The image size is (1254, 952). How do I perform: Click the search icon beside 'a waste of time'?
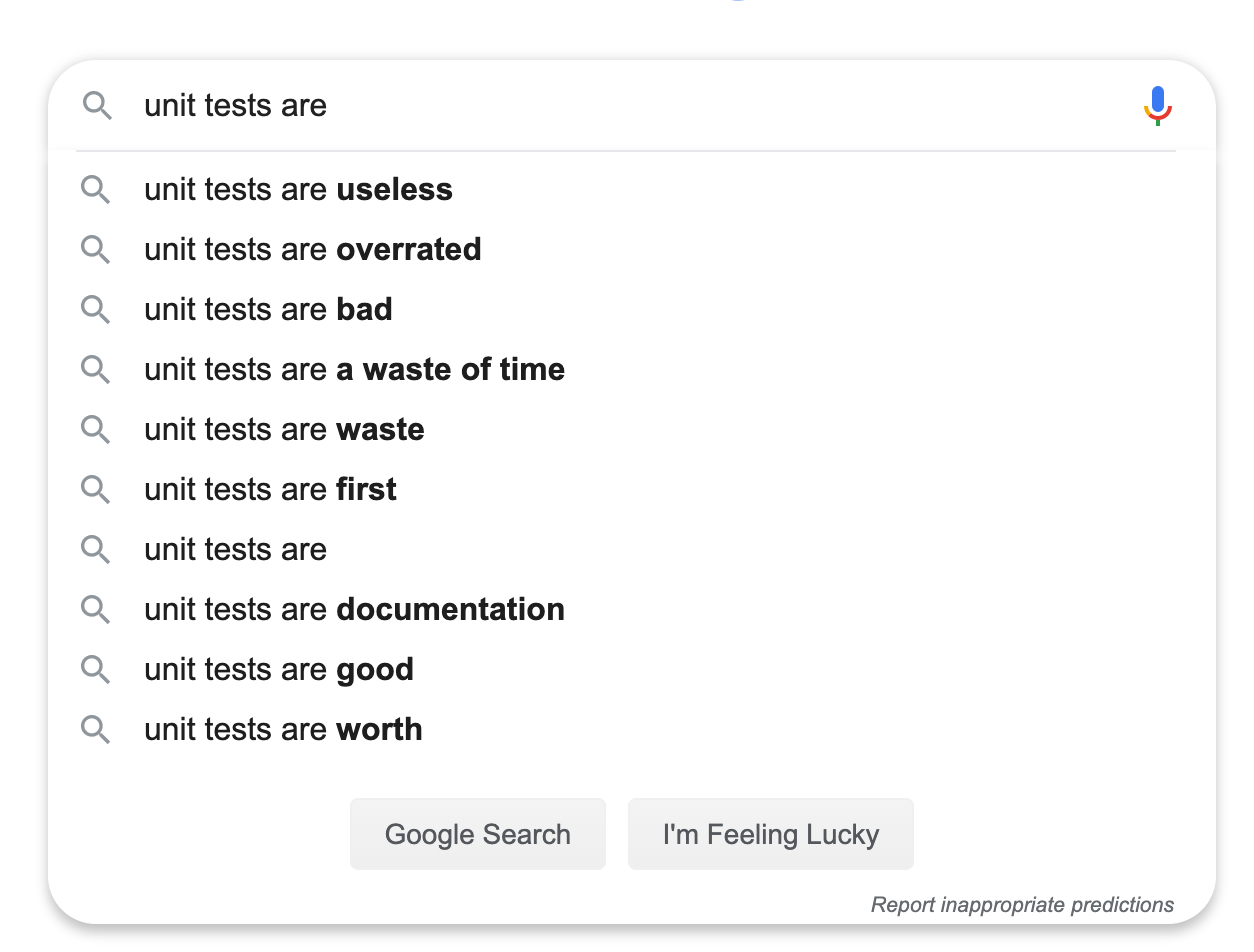[96, 369]
